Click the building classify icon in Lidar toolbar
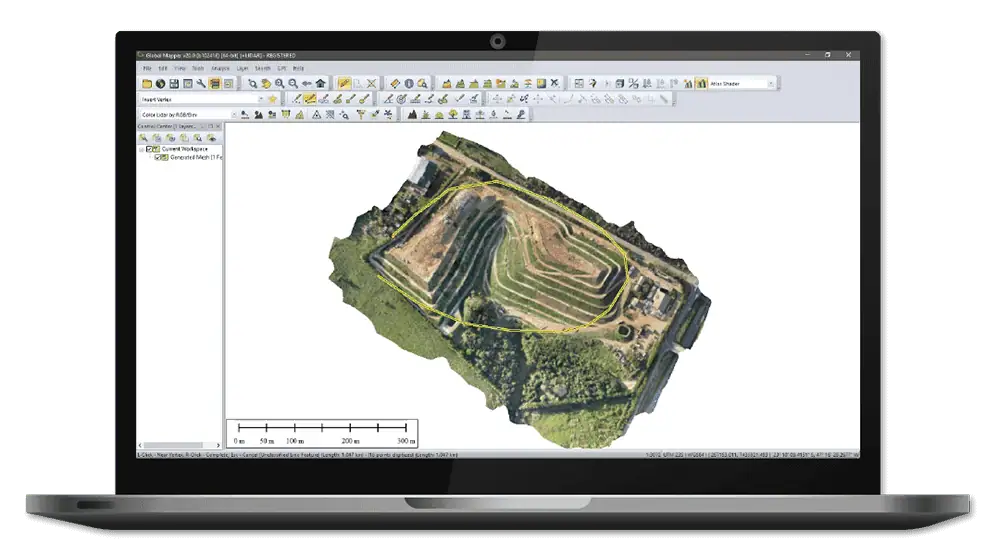1000x555 pixels. click(466, 115)
